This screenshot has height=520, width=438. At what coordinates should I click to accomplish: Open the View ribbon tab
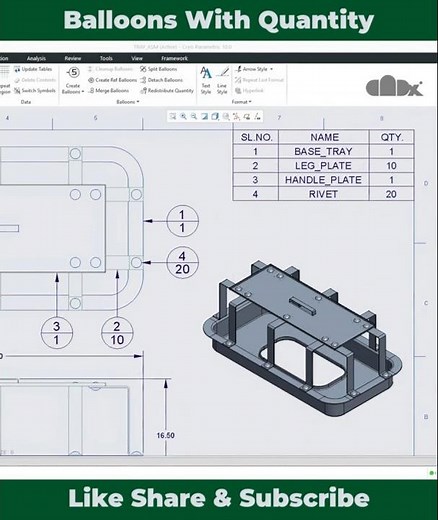pos(137,58)
